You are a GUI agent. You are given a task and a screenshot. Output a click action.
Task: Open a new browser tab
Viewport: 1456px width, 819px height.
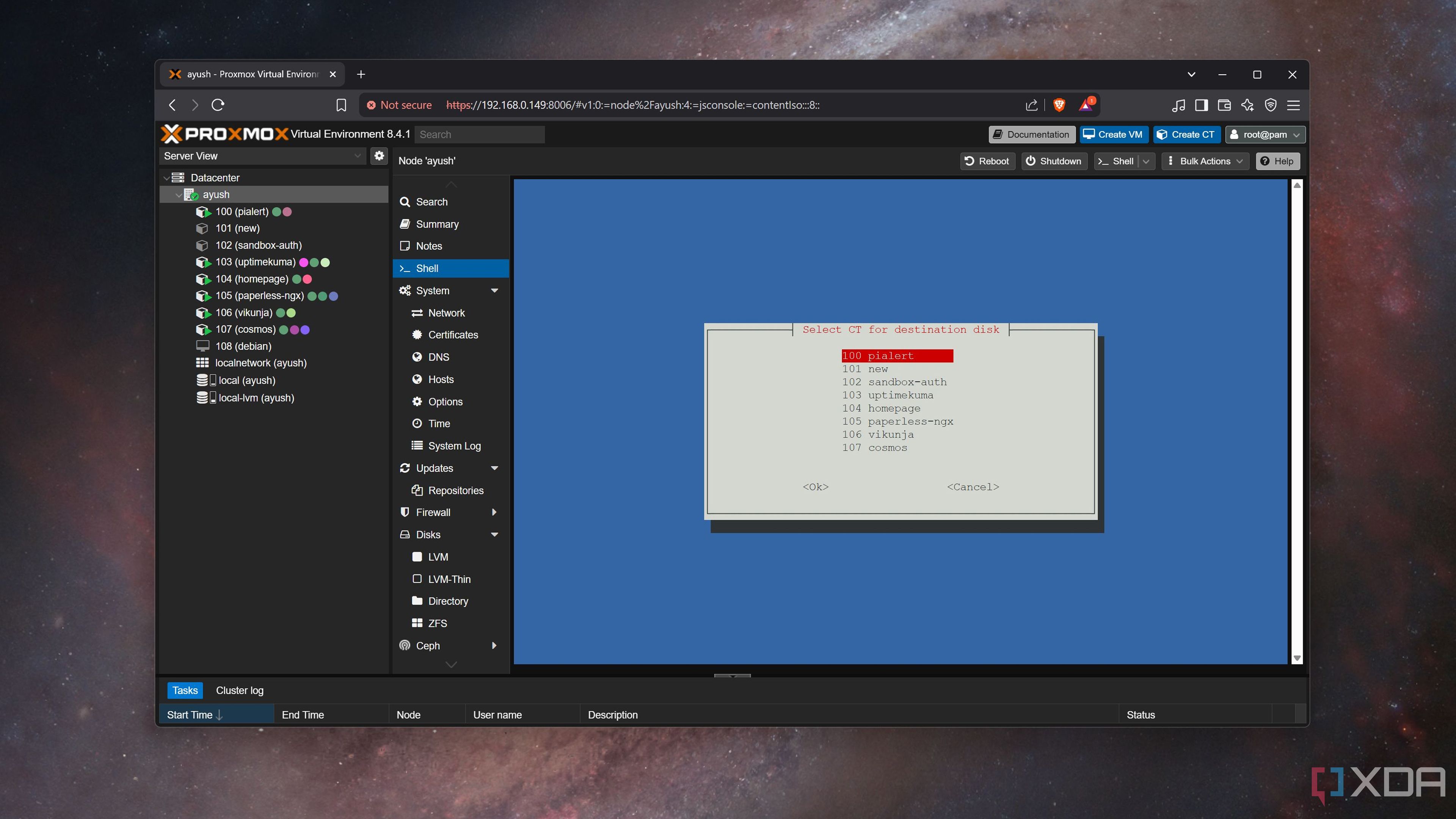(x=361, y=74)
